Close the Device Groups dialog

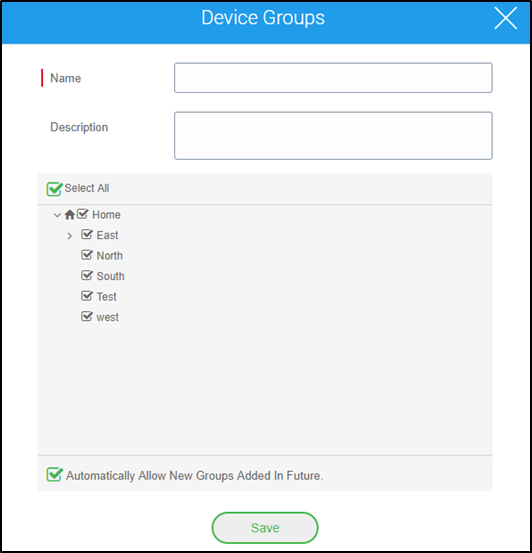pos(506,18)
